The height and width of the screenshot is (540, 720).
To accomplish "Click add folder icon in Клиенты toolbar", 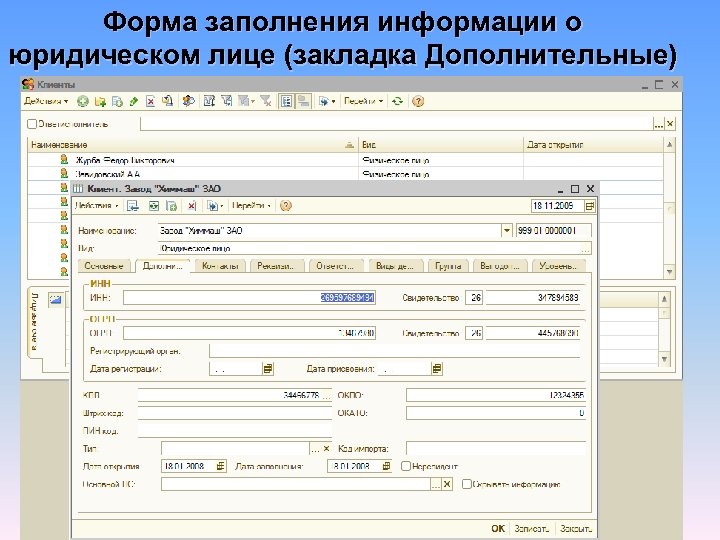I will [100, 101].
